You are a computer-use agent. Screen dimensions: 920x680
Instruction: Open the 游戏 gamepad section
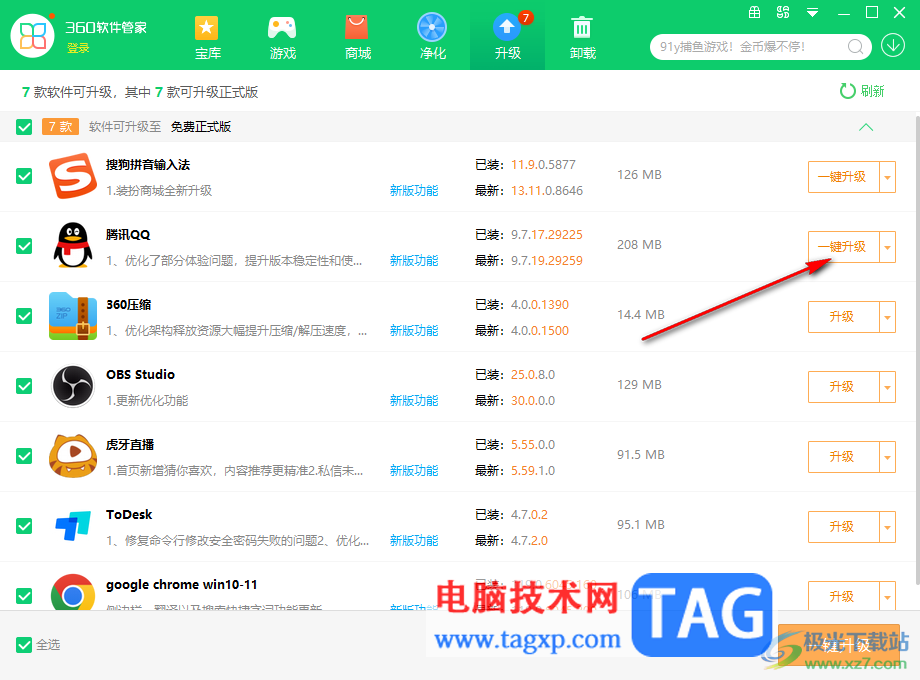[x=282, y=38]
